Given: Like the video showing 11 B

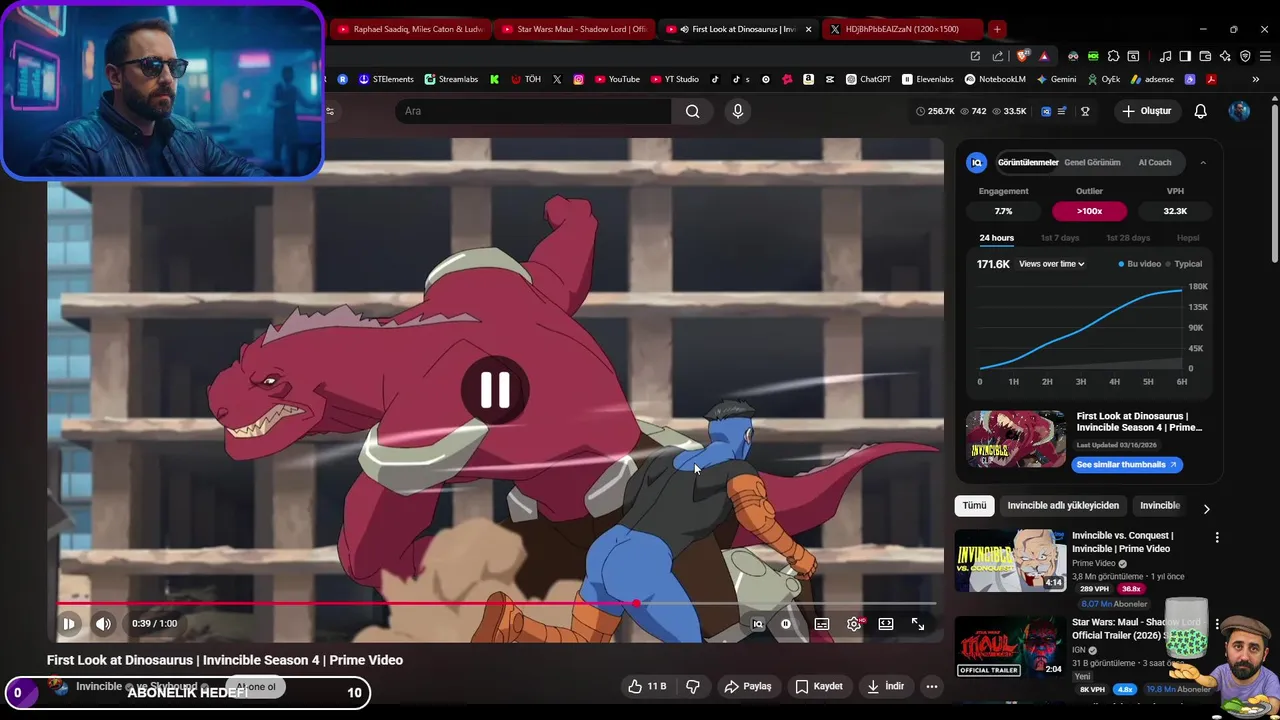Looking at the screenshot, I should point(647,686).
